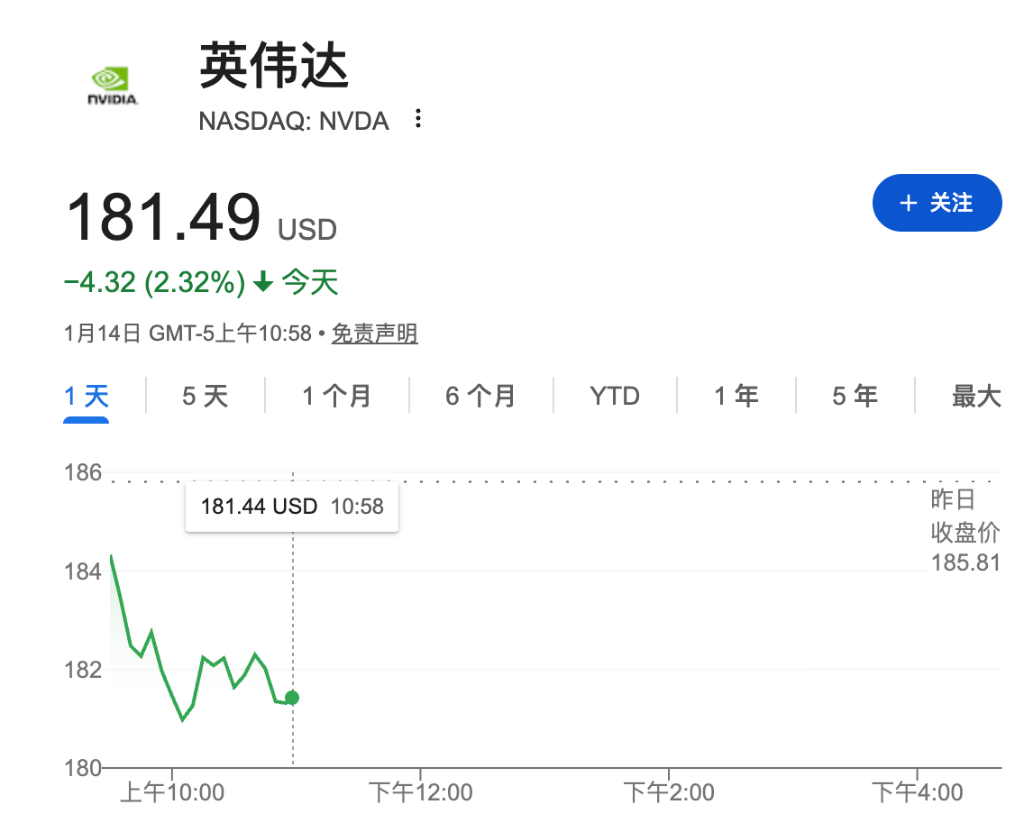Reselect the active 1 天 tab

[86, 396]
